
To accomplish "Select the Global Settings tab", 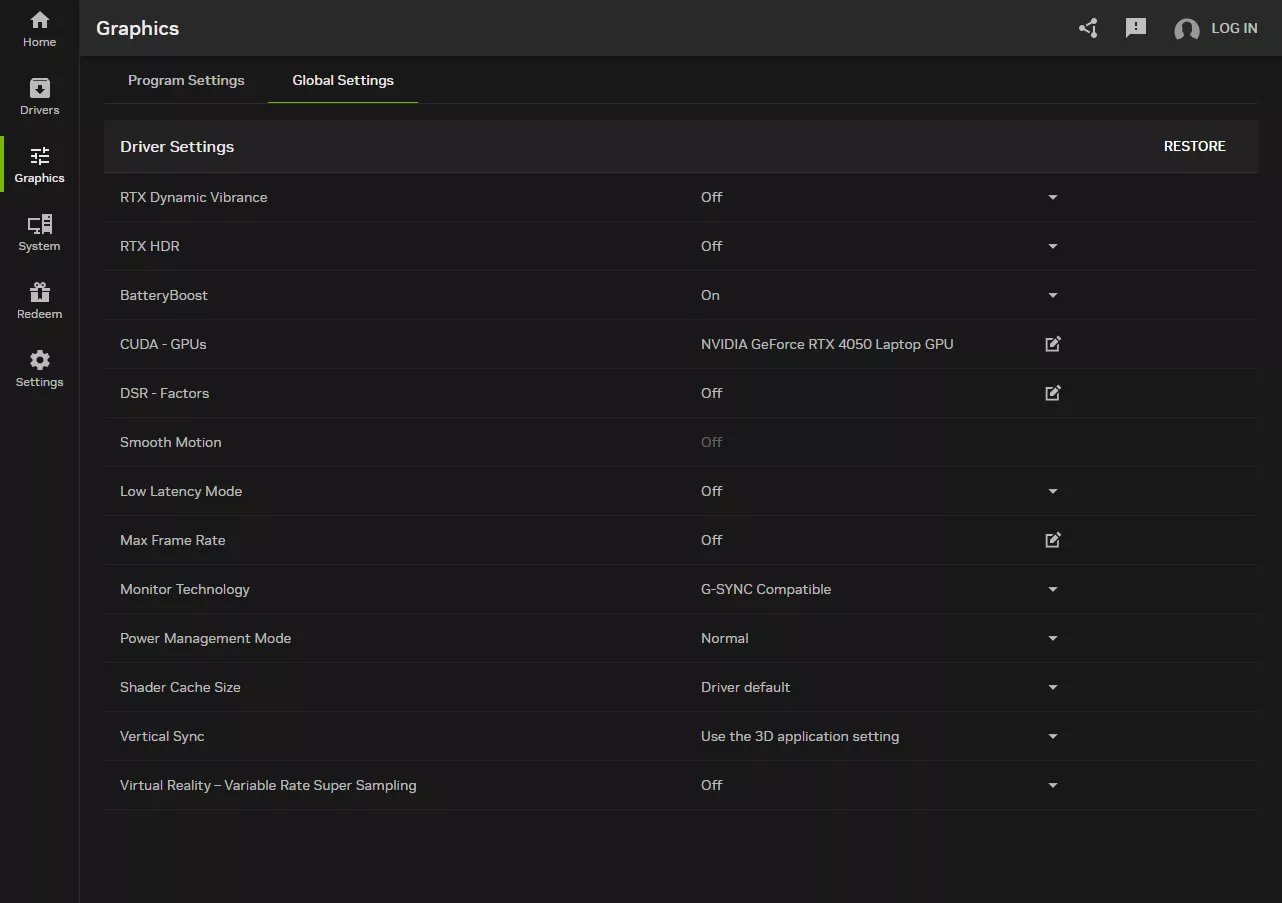I will pos(343,80).
